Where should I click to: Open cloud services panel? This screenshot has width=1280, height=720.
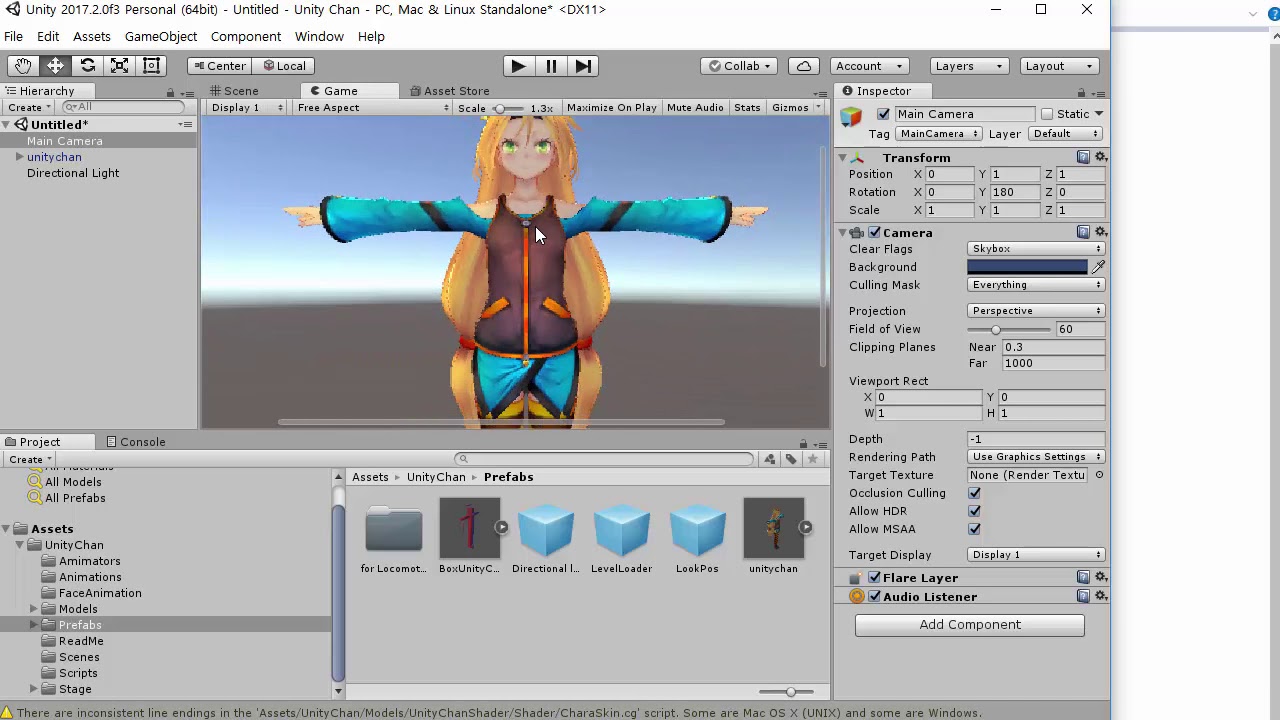[804, 66]
